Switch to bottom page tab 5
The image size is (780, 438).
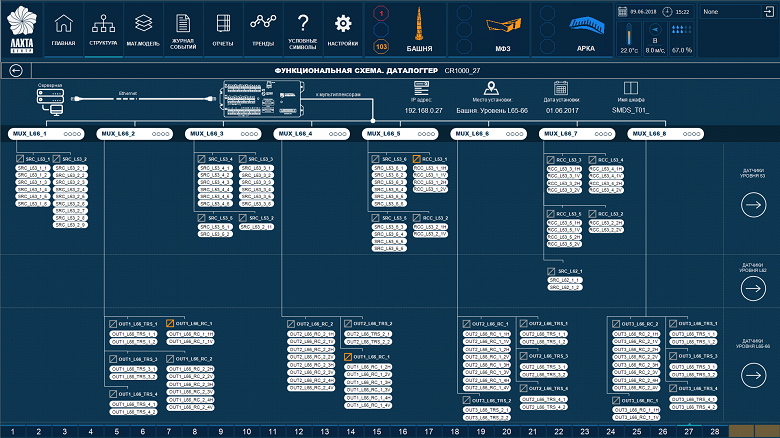(116, 432)
